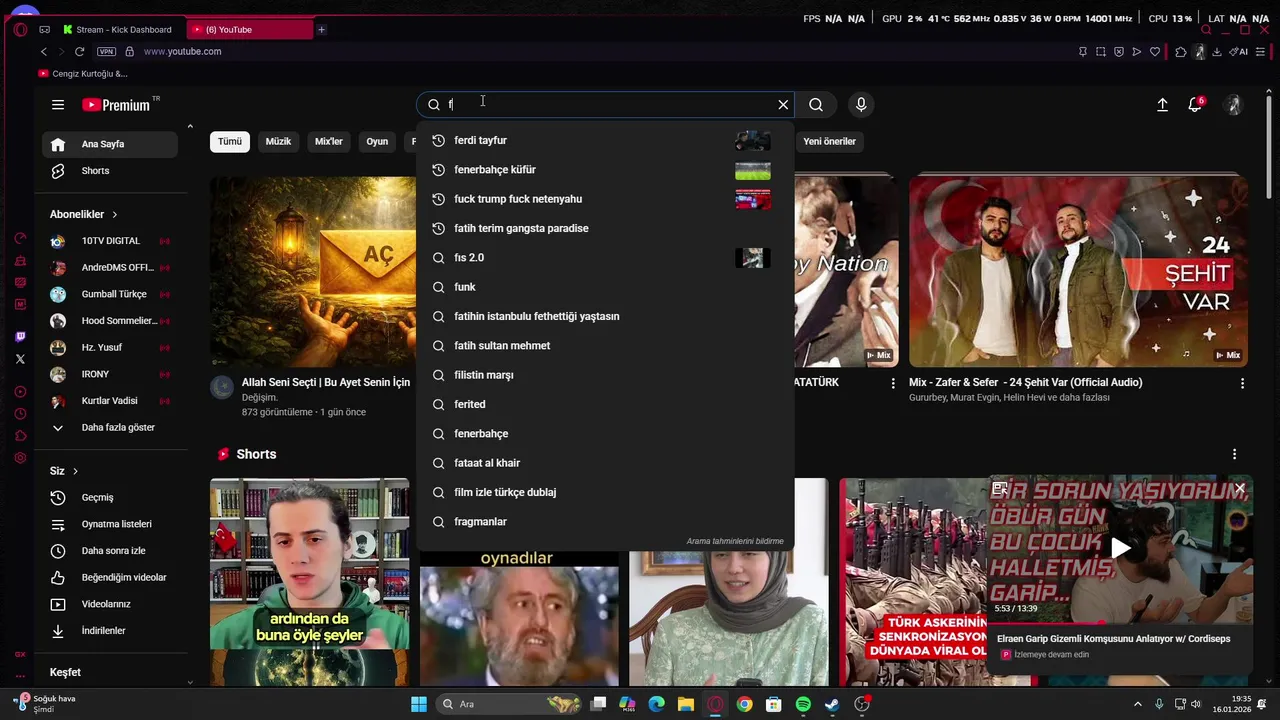Select the Mix'ler filter chip
The image size is (1280, 720).
(329, 142)
